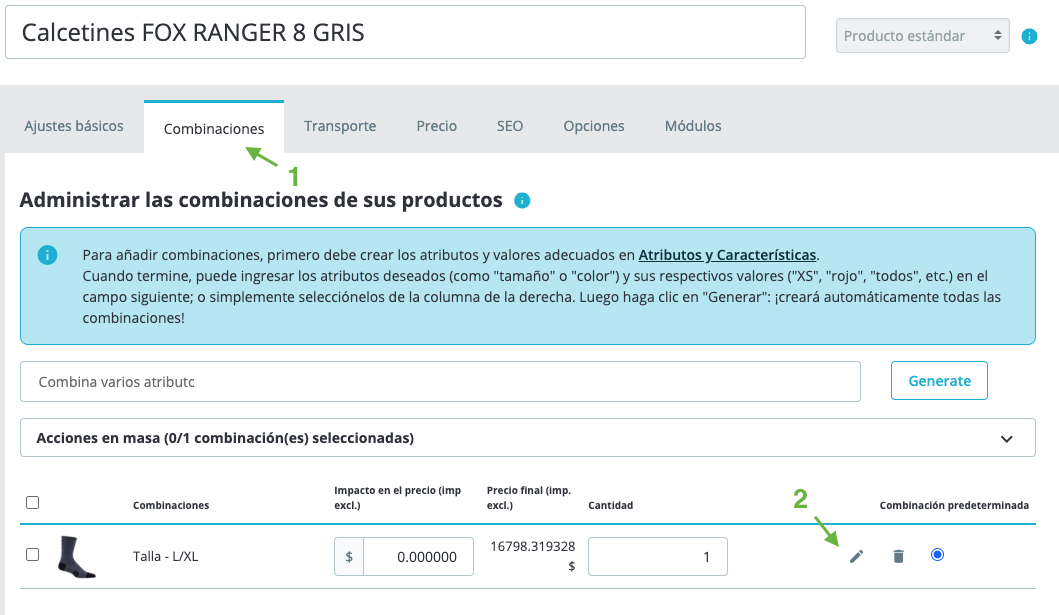Click the Impacto en el precio column header
This screenshot has width=1059, height=615.
pos(398,498)
